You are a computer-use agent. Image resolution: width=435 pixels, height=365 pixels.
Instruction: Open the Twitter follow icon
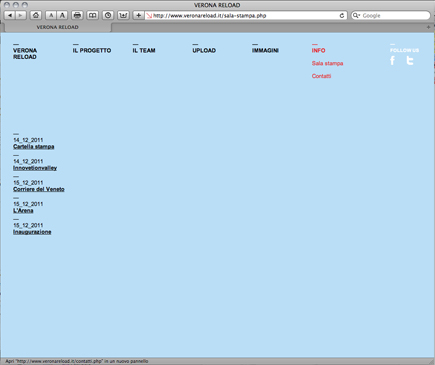[x=410, y=60]
